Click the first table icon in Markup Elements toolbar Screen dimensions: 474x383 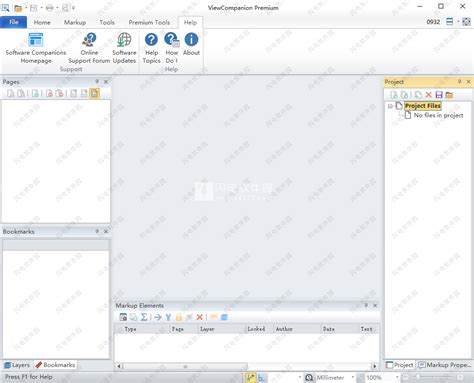[123, 317]
